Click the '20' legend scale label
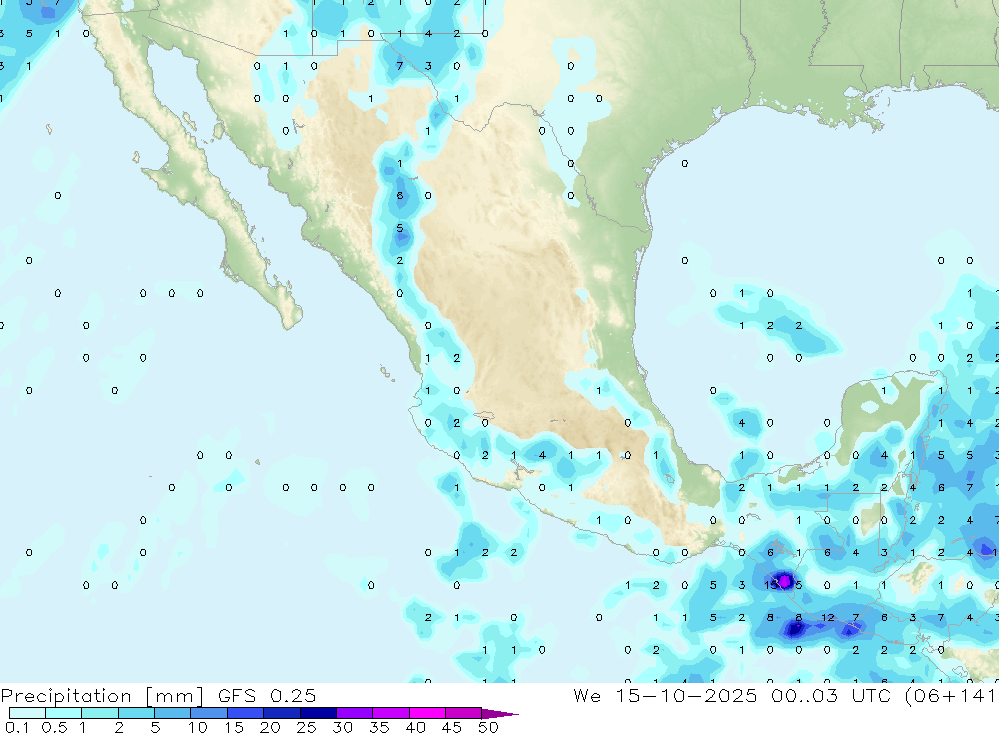 (x=270, y=727)
